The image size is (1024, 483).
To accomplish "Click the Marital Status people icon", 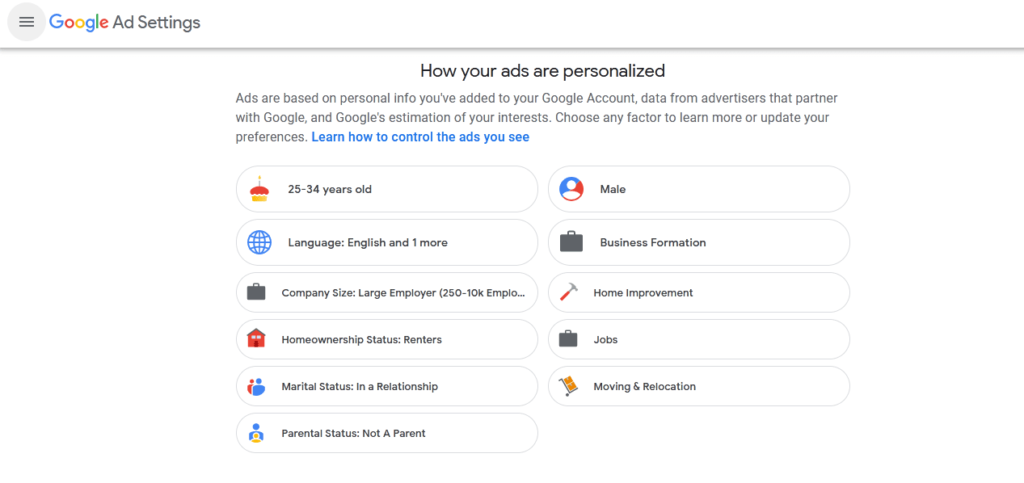I will [x=256, y=386].
